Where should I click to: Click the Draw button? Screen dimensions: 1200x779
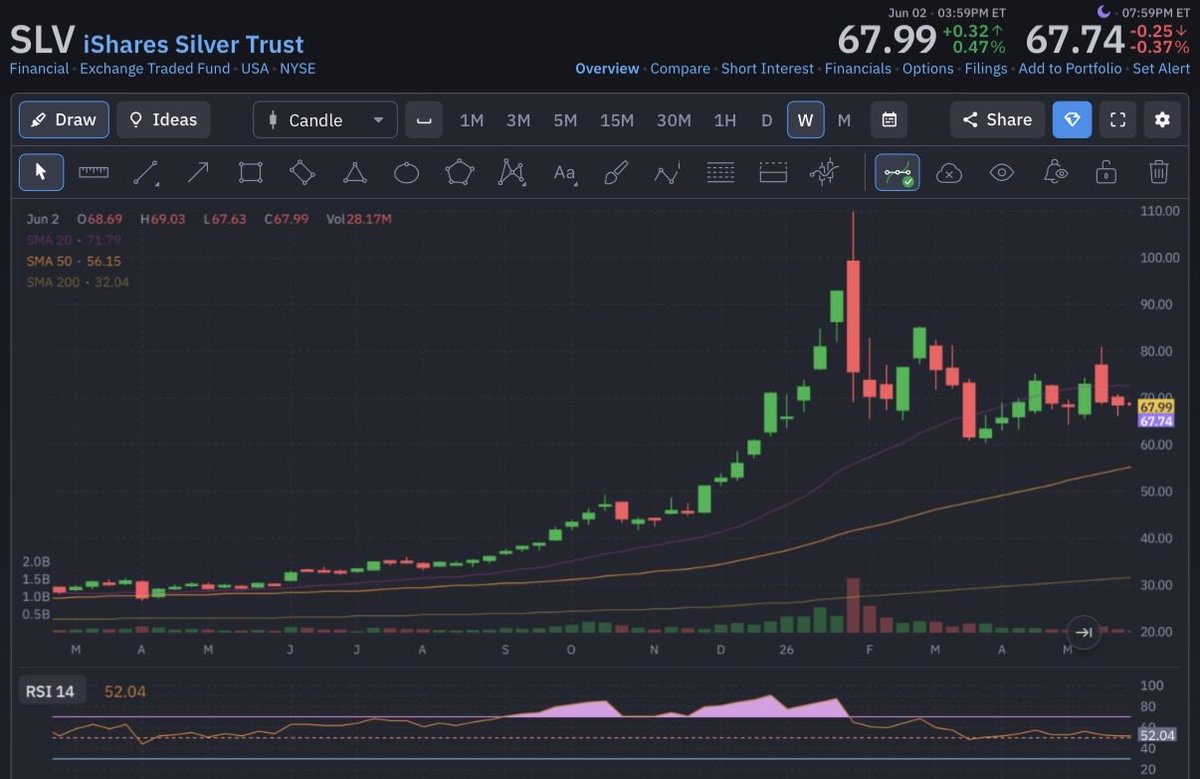pyautogui.click(x=64, y=120)
